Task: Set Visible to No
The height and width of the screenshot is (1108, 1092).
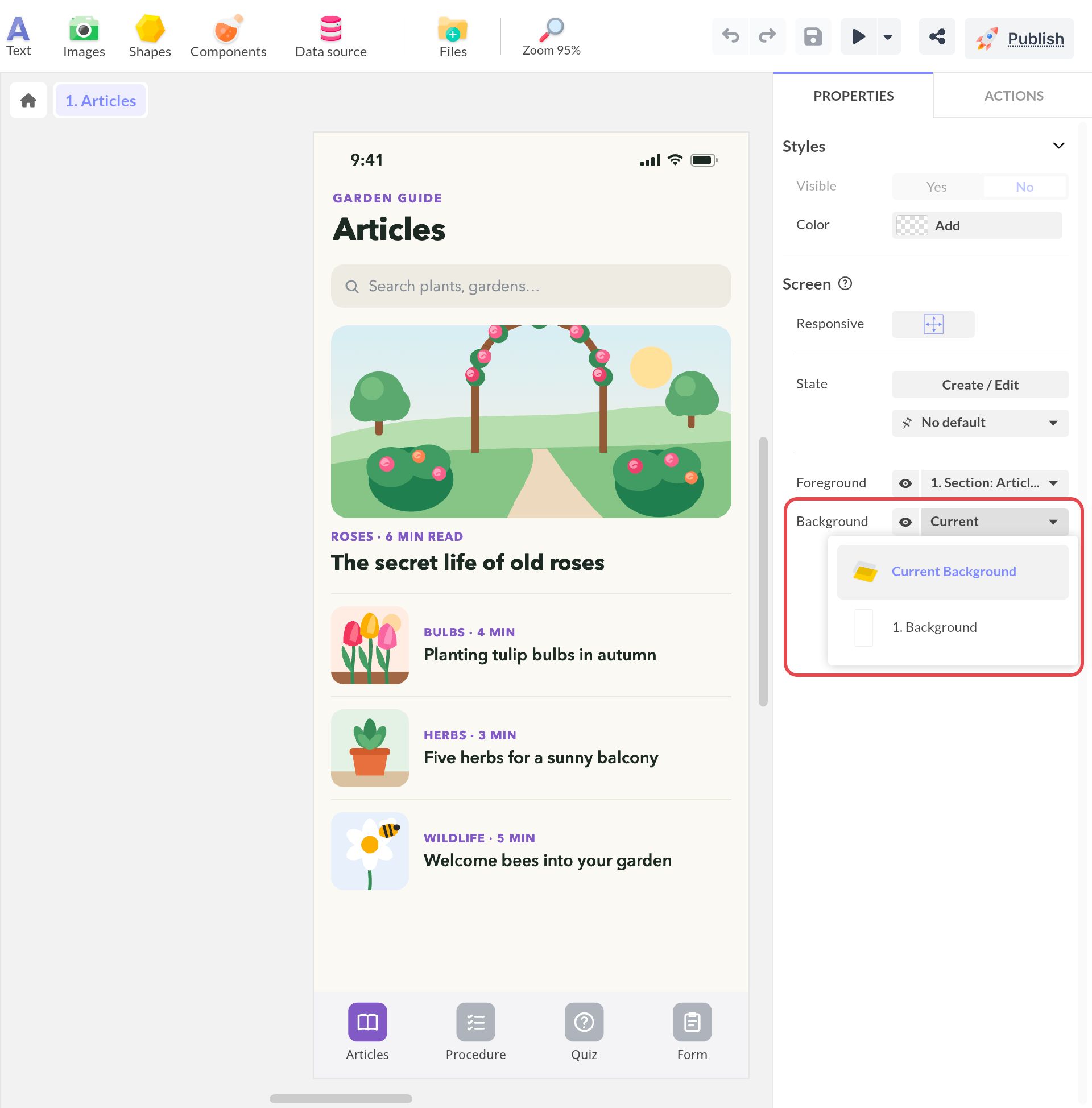Action: coord(1024,187)
